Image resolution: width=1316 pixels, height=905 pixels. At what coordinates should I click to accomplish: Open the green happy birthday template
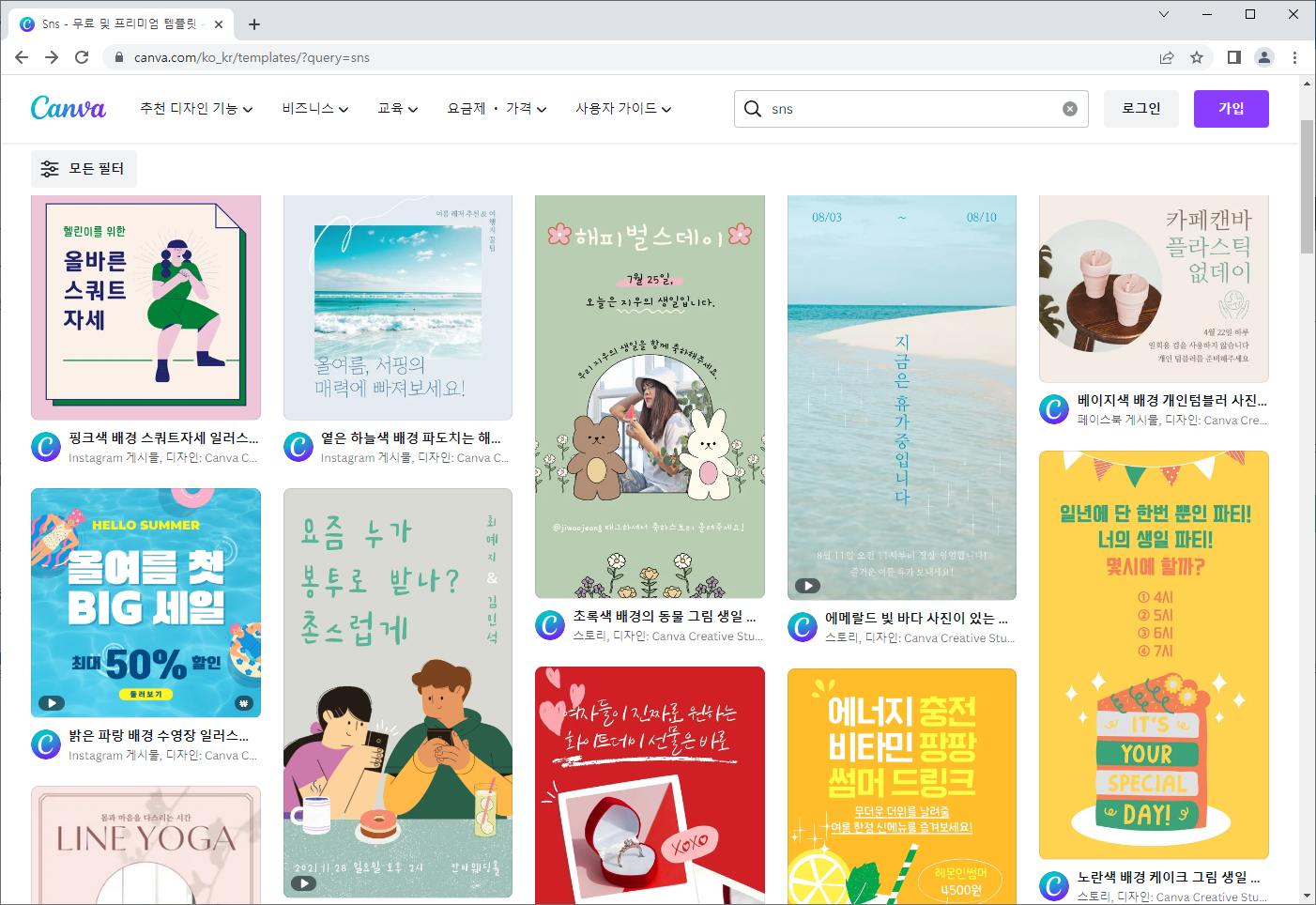(x=650, y=396)
